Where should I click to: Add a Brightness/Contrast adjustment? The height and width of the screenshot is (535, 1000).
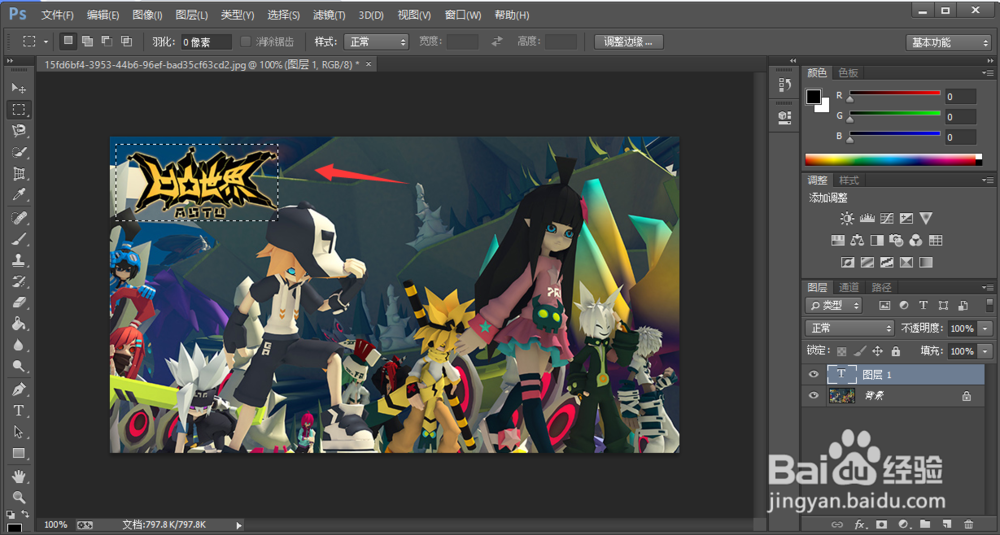[847, 219]
